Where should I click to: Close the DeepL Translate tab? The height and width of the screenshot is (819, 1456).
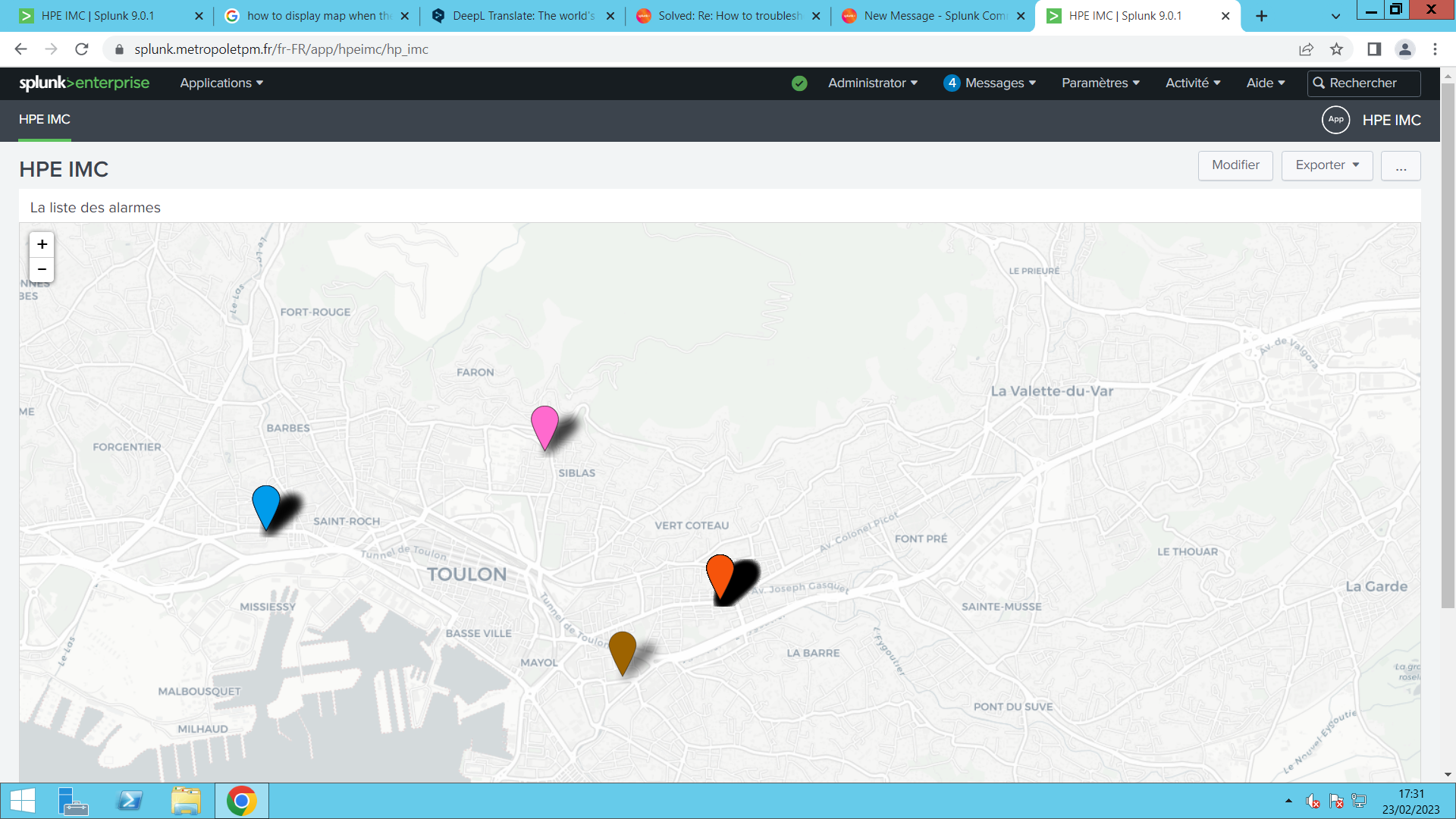pyautogui.click(x=610, y=16)
